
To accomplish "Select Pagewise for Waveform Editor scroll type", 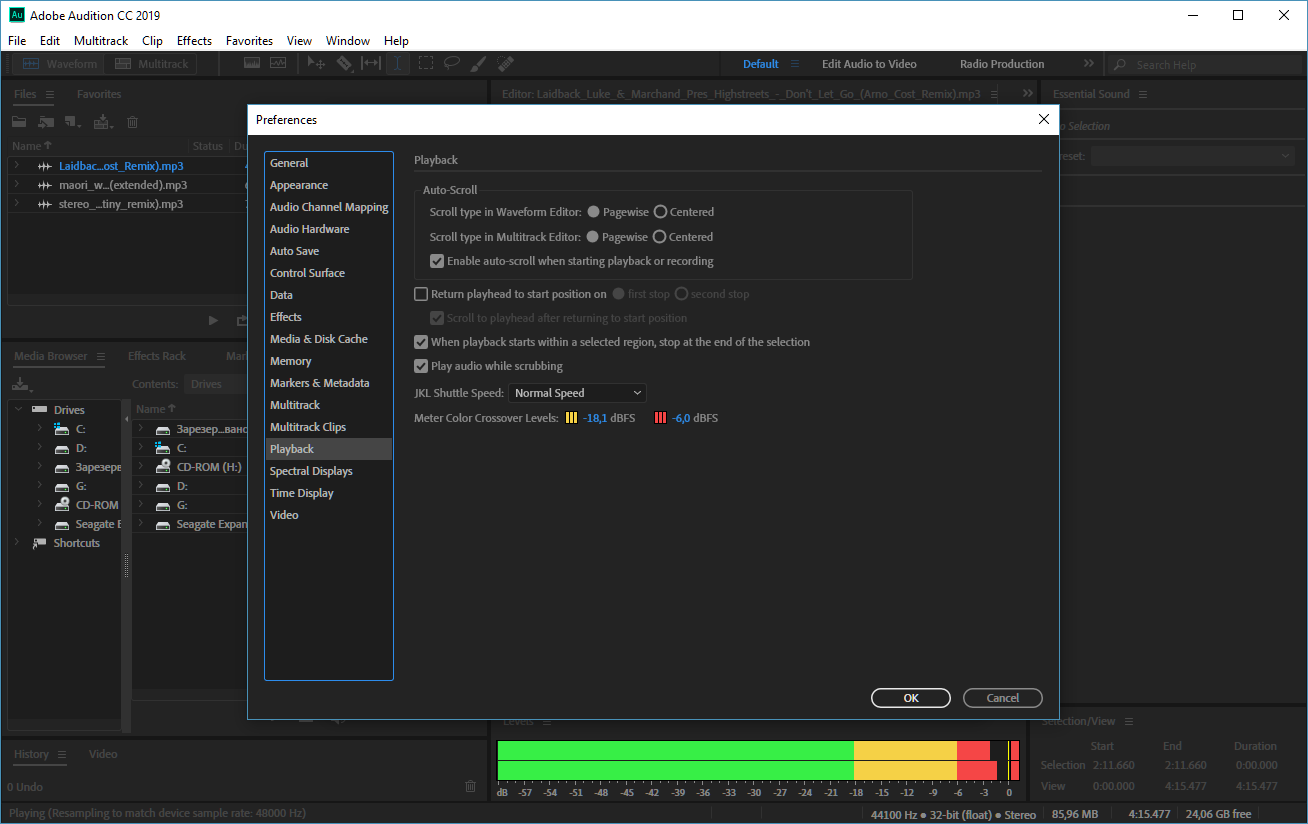I will coord(594,212).
